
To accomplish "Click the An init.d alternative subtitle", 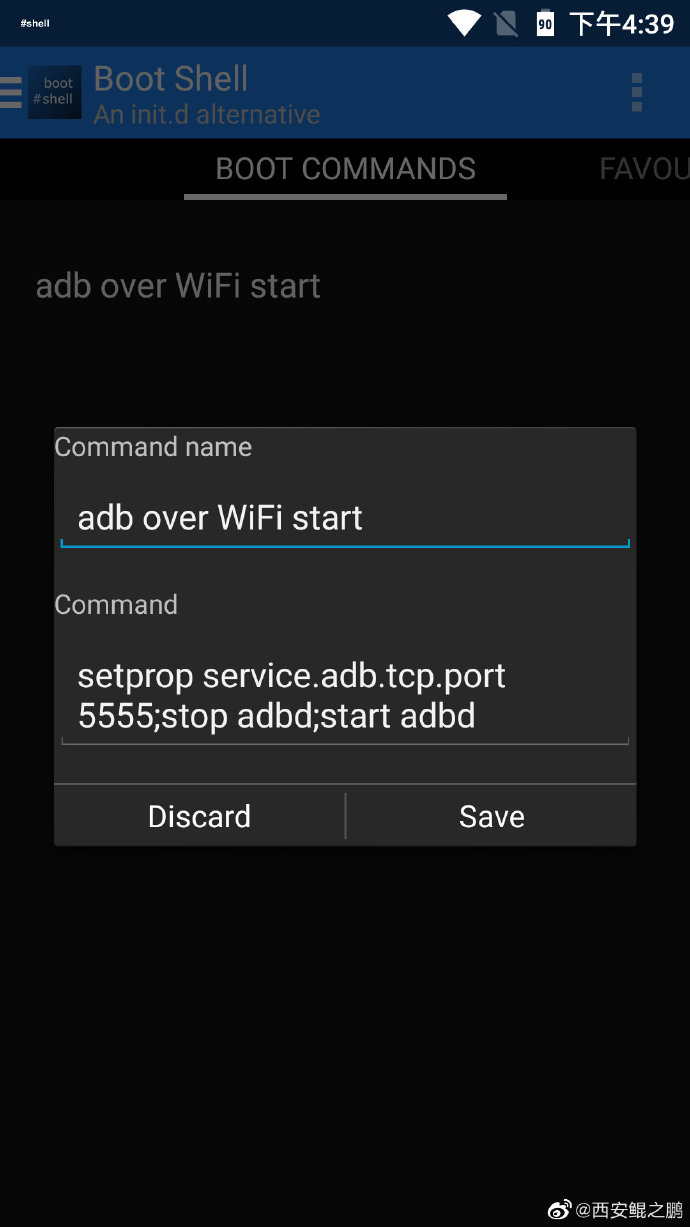I will (207, 115).
